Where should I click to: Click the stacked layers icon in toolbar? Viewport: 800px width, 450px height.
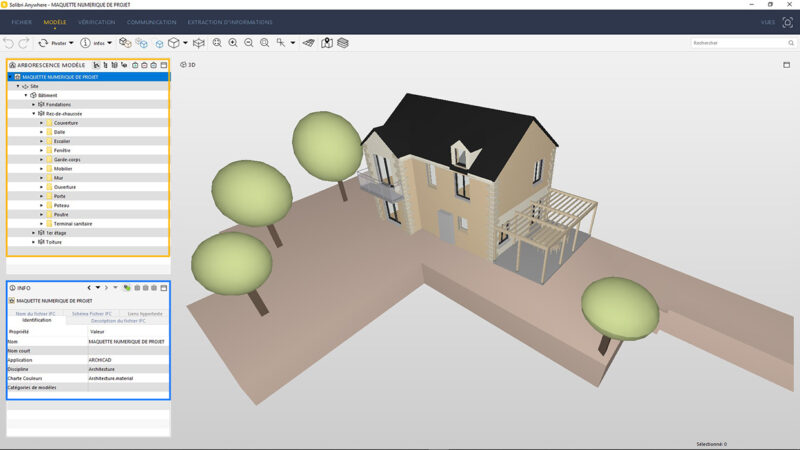point(343,43)
